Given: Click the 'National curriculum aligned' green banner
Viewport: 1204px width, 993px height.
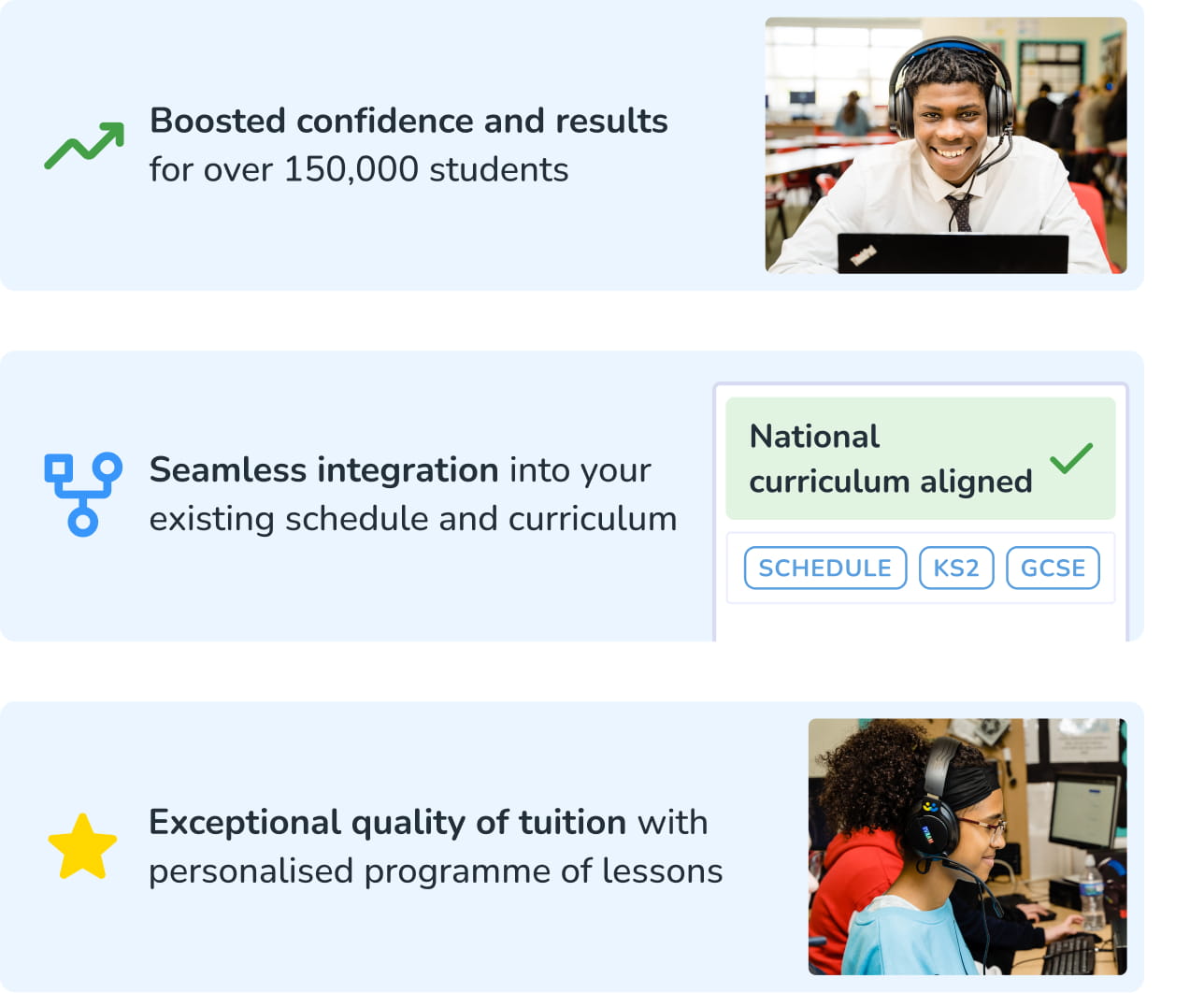Looking at the screenshot, I should [x=921, y=458].
